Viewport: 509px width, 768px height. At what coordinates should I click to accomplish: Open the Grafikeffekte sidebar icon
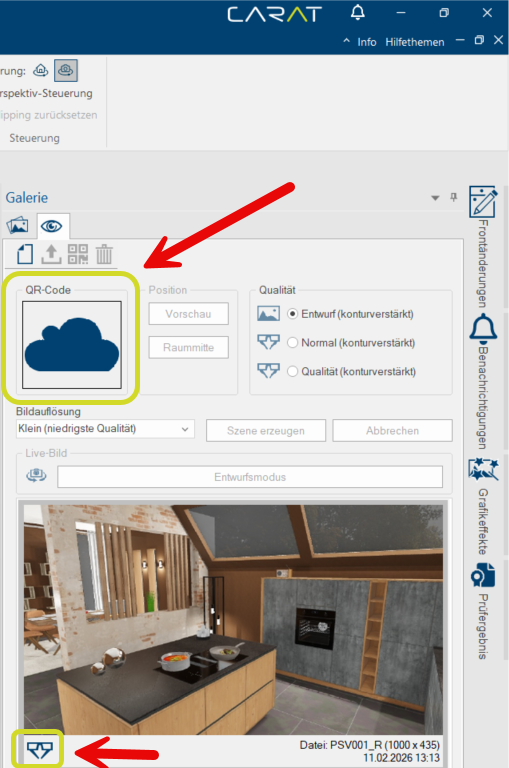pos(483,469)
